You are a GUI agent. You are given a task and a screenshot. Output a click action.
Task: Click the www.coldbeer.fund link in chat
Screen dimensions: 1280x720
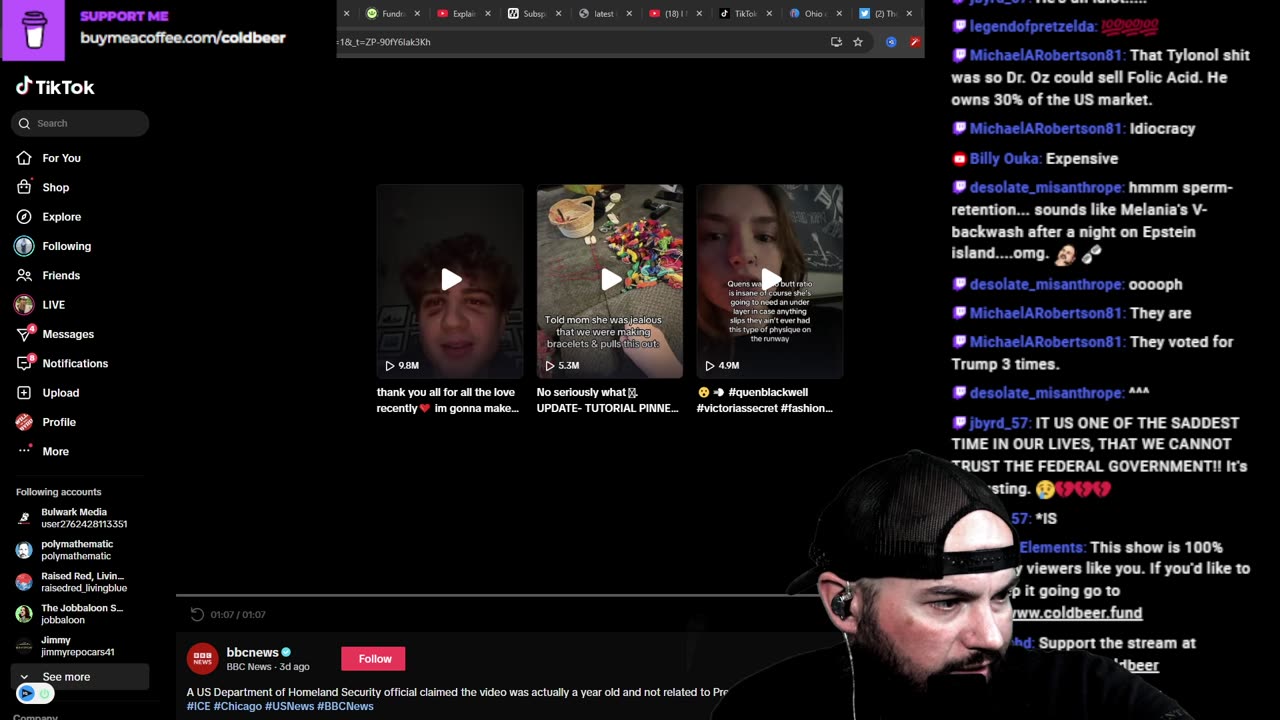point(1077,613)
